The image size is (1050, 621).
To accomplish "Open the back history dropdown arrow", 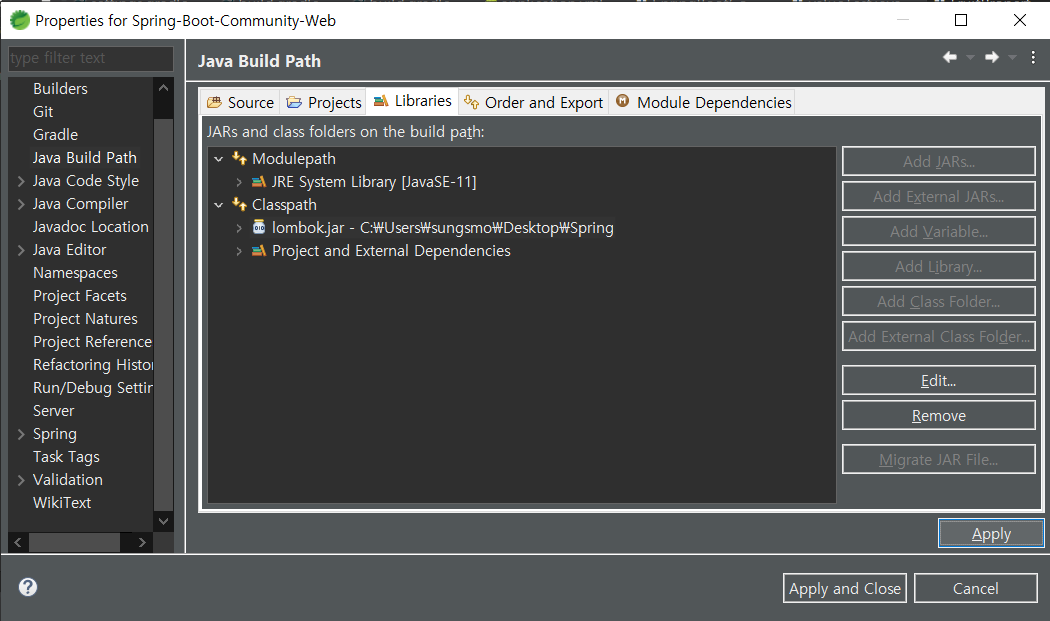I will coord(970,58).
